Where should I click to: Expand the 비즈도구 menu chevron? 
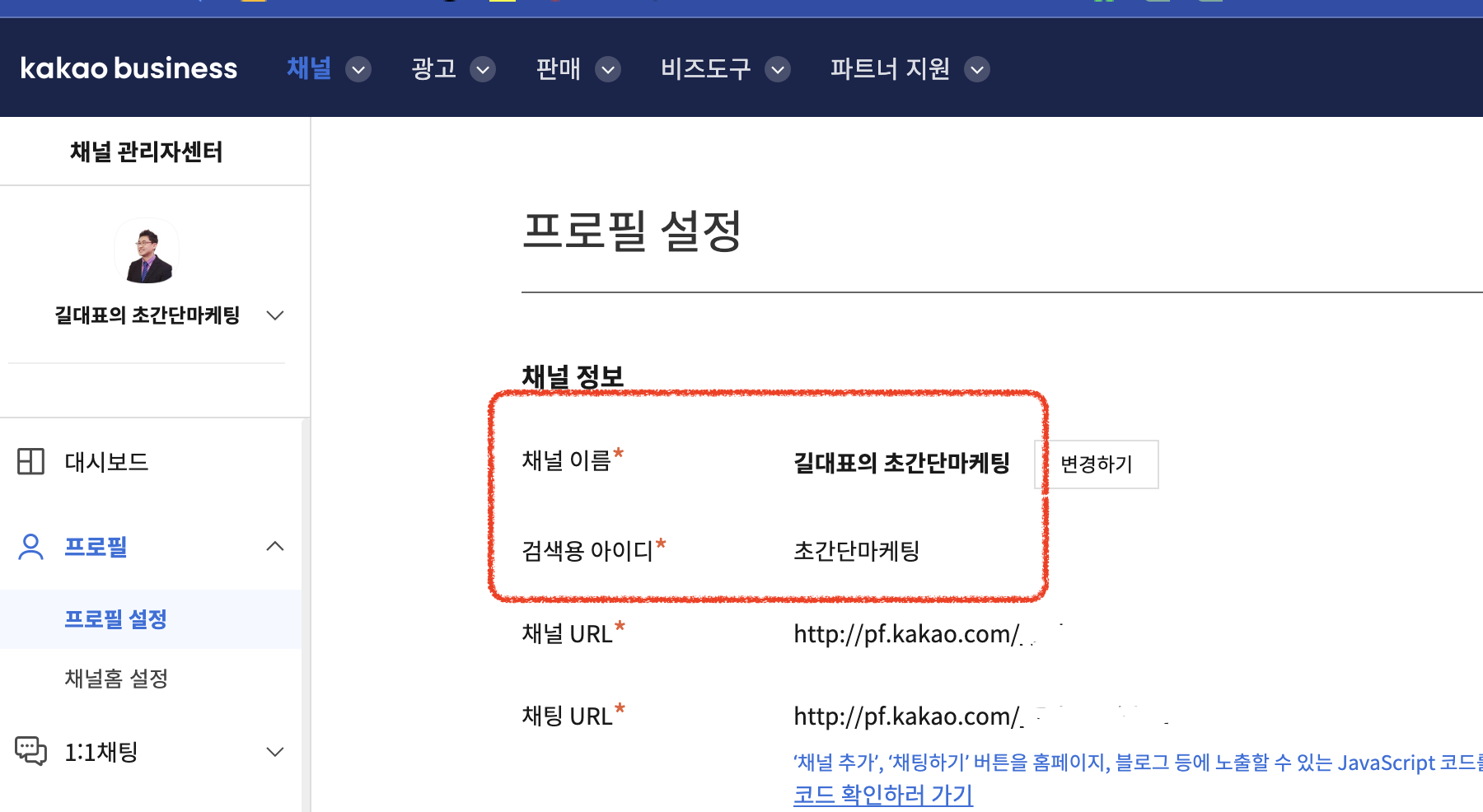pyautogui.click(x=778, y=69)
